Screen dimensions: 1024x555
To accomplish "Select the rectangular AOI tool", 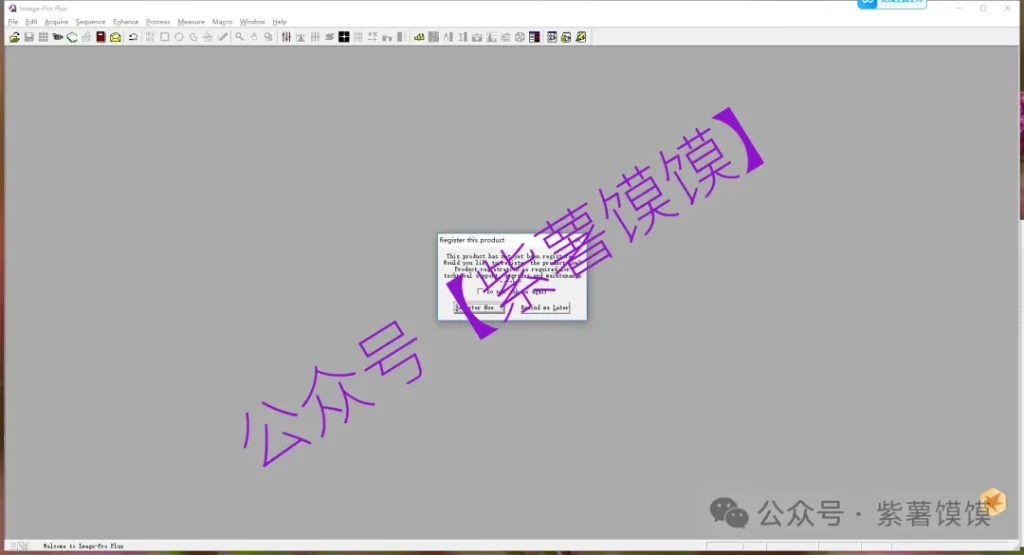I will click(x=165, y=37).
